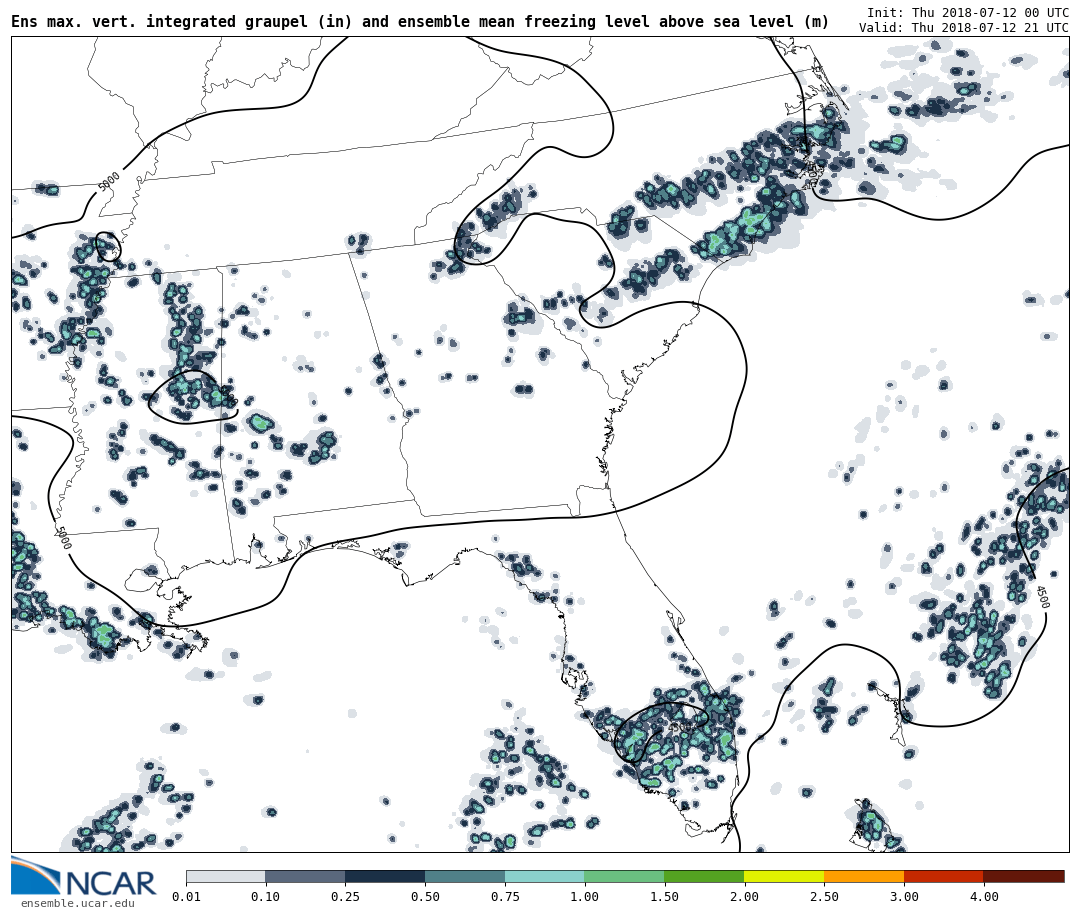The image size is (1080, 915).
Task: Pick the red 3.00–4.00 colorbar swatch
Action: (x=943, y=877)
